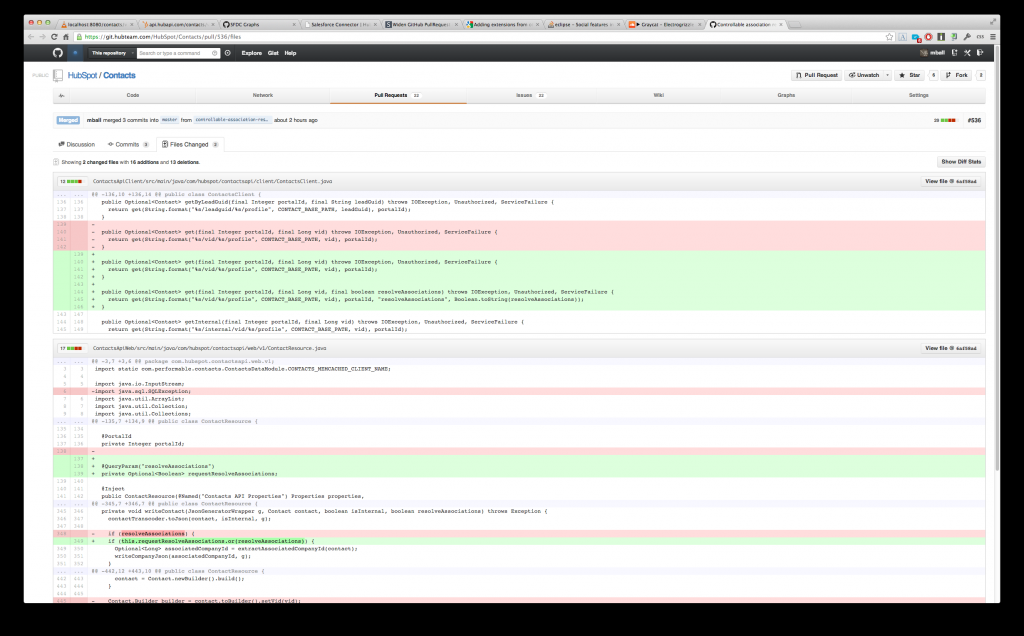Switch to the localhost:8080 browser tab
The width and height of the screenshot is (1024, 636).
(97, 24)
